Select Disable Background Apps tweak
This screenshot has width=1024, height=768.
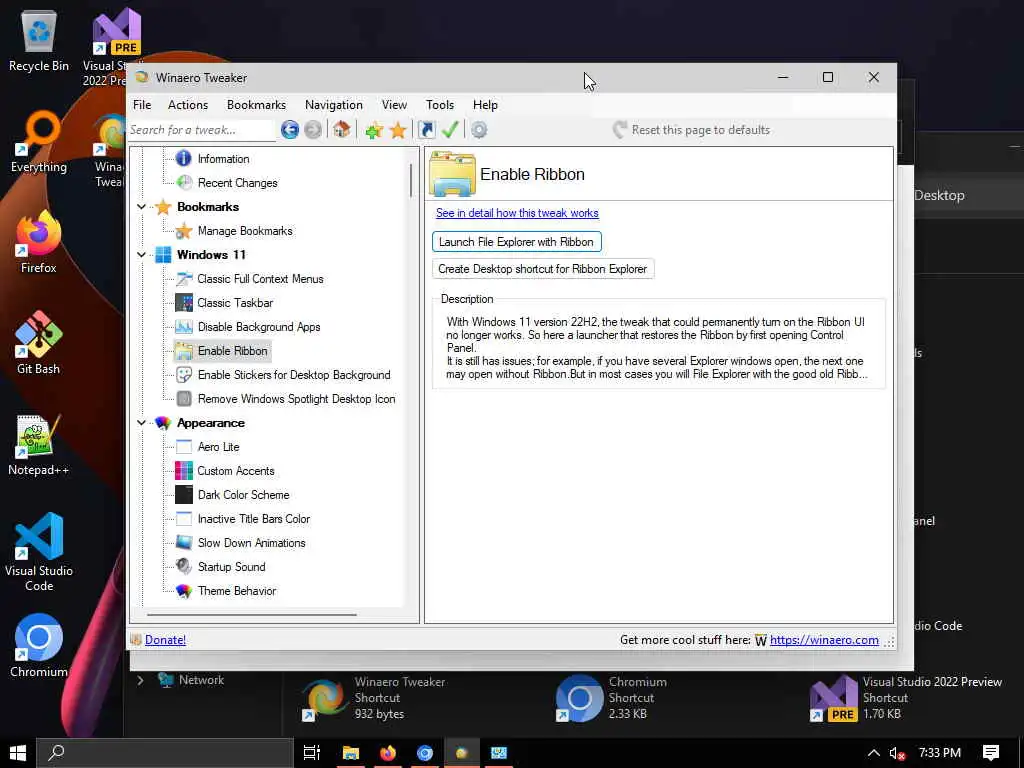259,327
